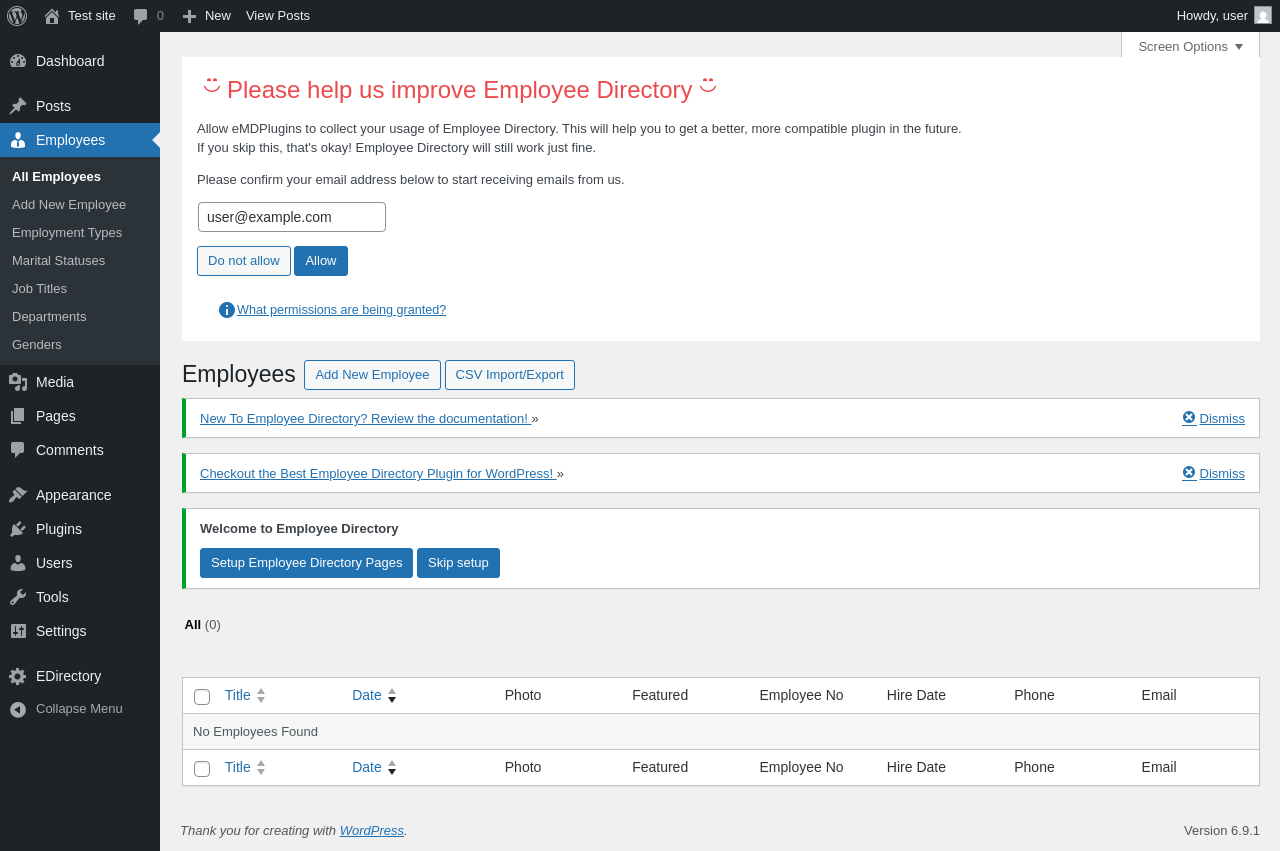Click the user avatar in the admin bar
The width and height of the screenshot is (1280, 851).
(x=1263, y=16)
